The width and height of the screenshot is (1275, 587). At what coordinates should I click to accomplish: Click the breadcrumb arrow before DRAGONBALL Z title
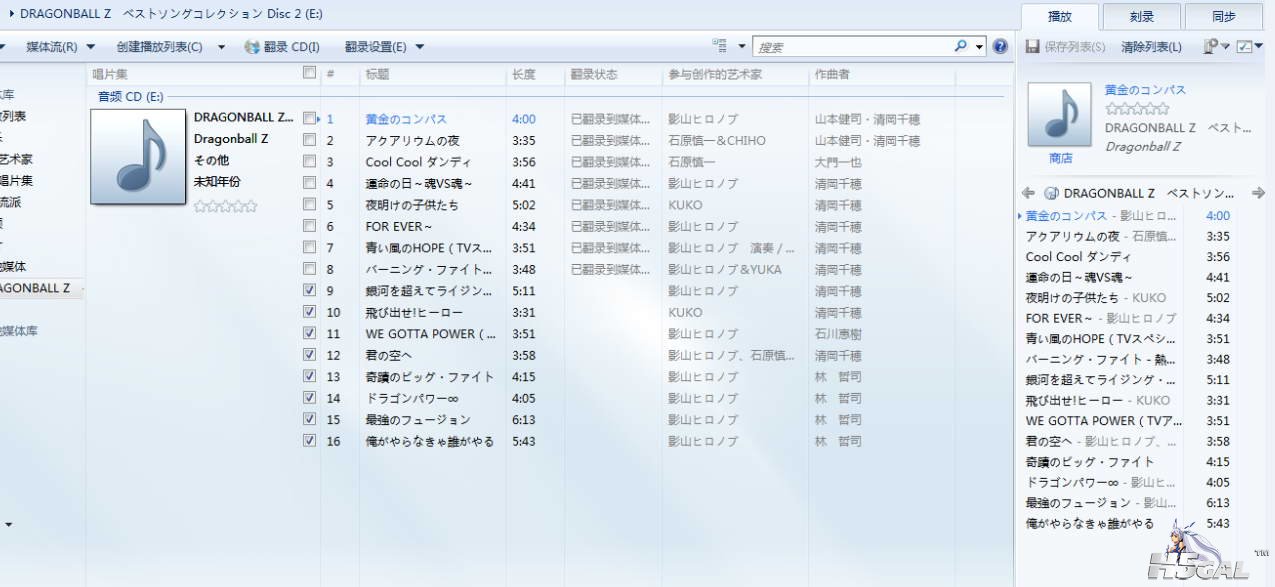[11, 14]
